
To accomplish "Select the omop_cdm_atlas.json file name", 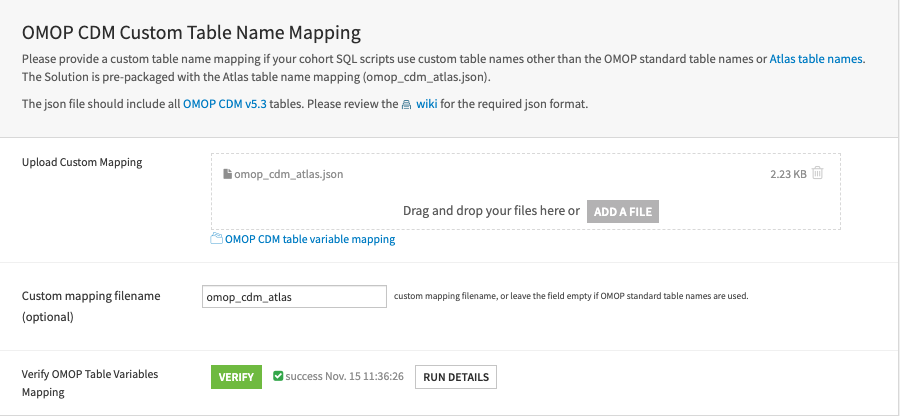I will point(289,174).
